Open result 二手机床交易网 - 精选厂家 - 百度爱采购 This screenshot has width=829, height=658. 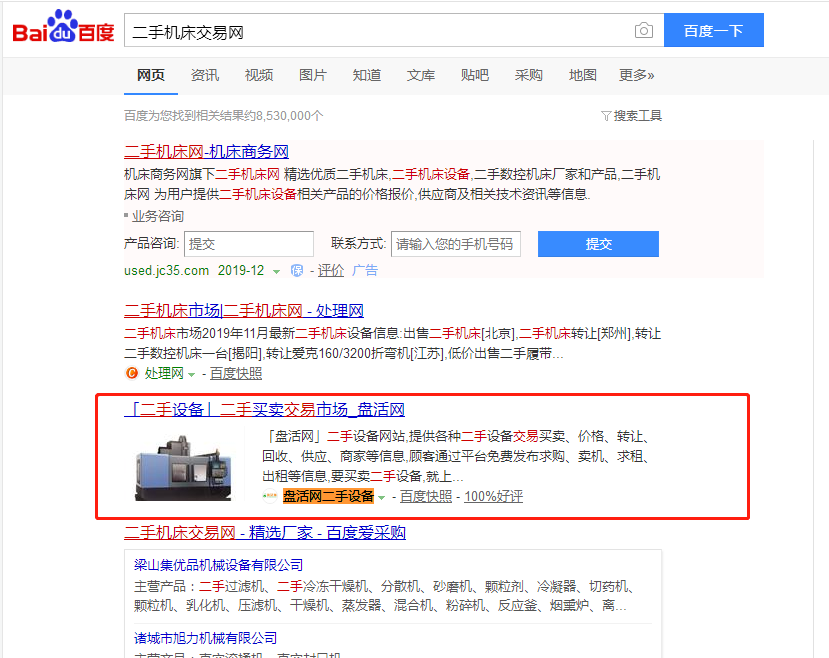(x=265, y=532)
